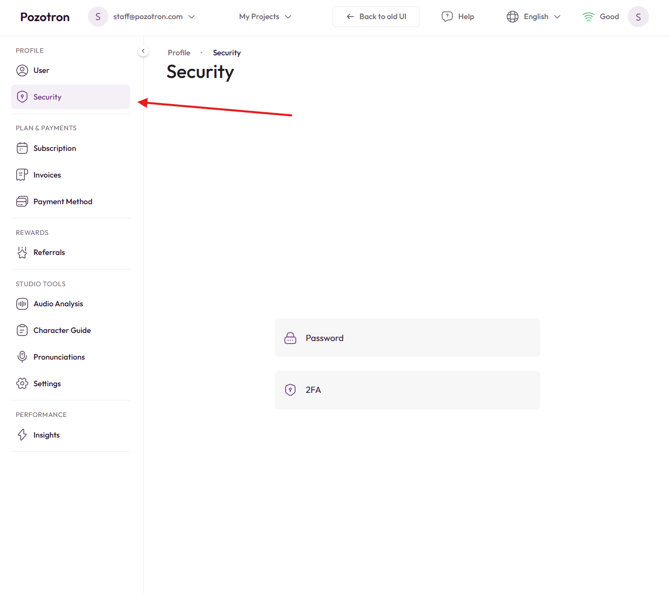Click the Pronunciations microphone icon
This screenshot has width=670, height=594.
[22, 357]
